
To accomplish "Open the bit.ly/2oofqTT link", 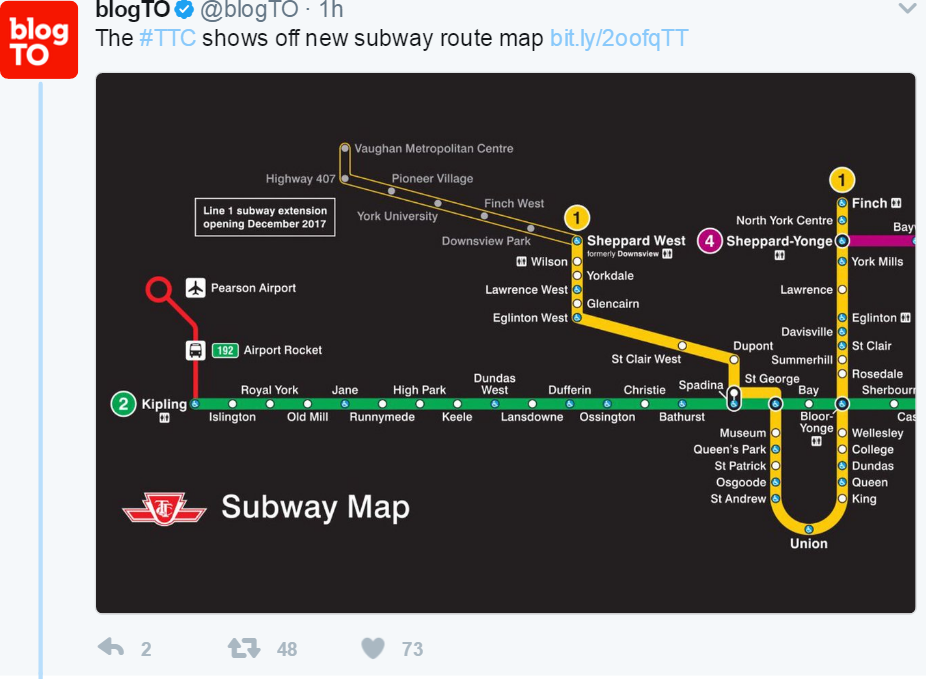I will (x=619, y=39).
